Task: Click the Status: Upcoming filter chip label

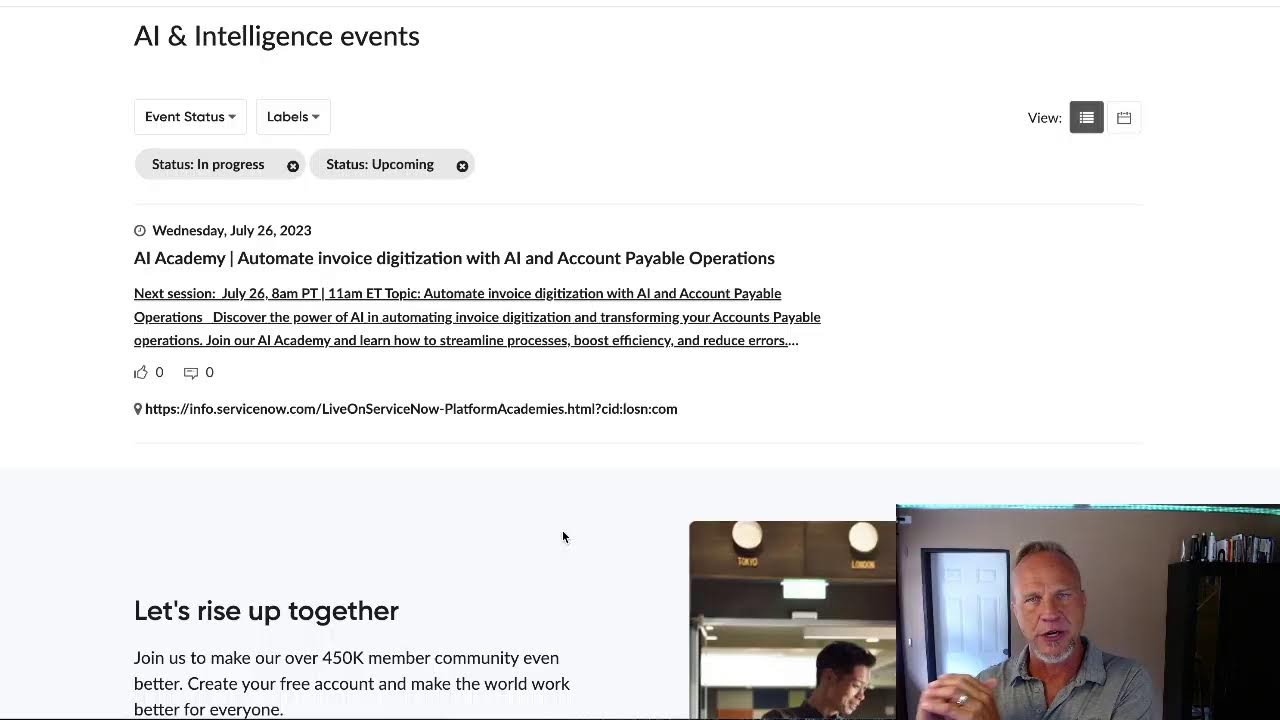Action: click(x=380, y=164)
